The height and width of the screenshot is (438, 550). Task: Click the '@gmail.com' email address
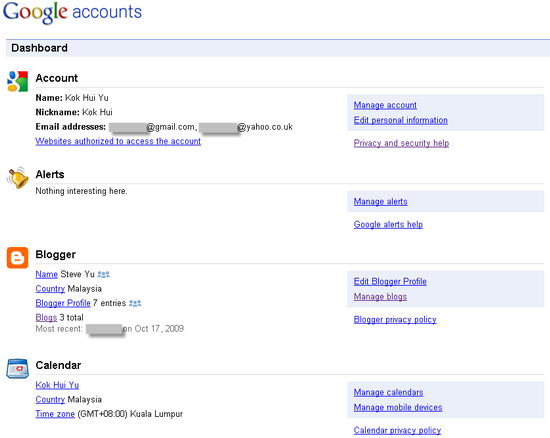(x=170, y=127)
